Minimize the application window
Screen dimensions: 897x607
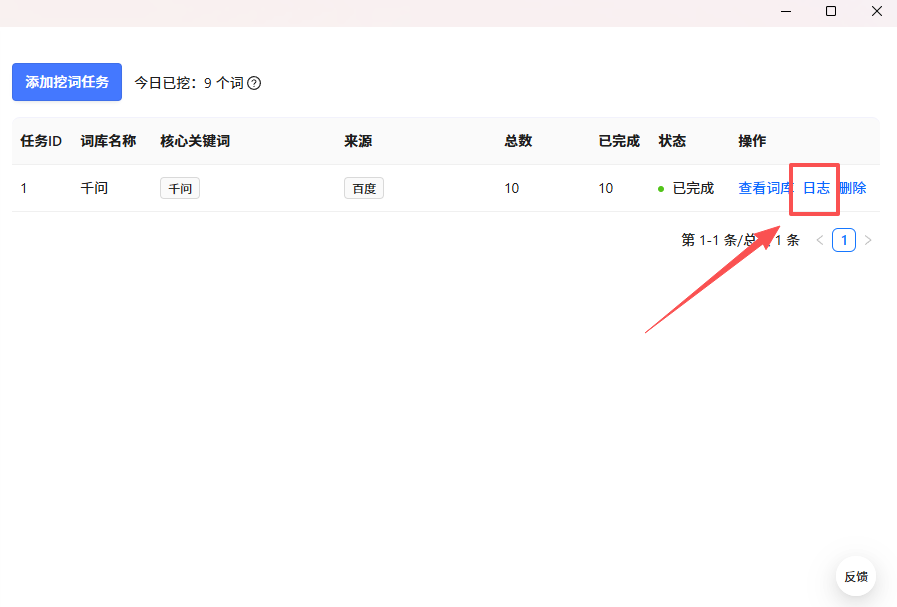(787, 11)
